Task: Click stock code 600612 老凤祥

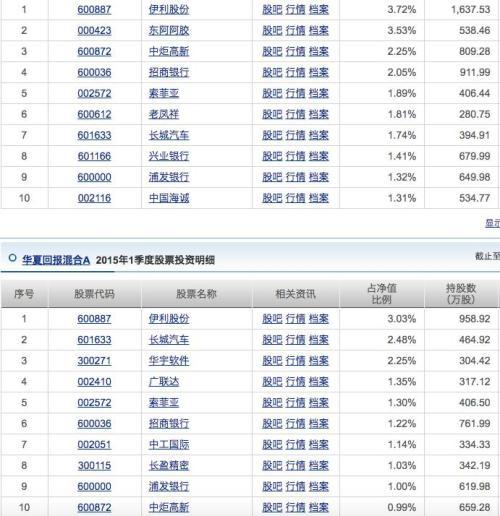Action: (x=94, y=114)
